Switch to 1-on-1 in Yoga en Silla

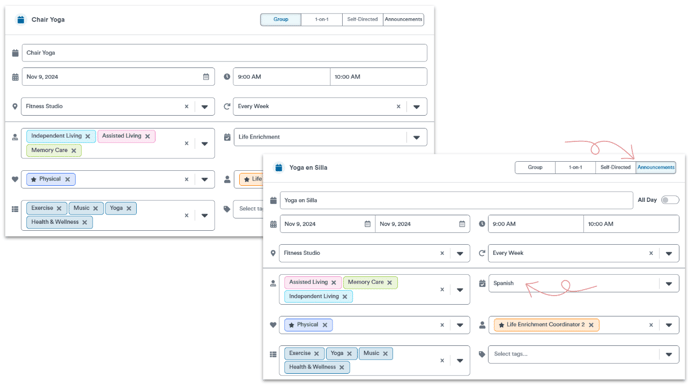pos(575,167)
